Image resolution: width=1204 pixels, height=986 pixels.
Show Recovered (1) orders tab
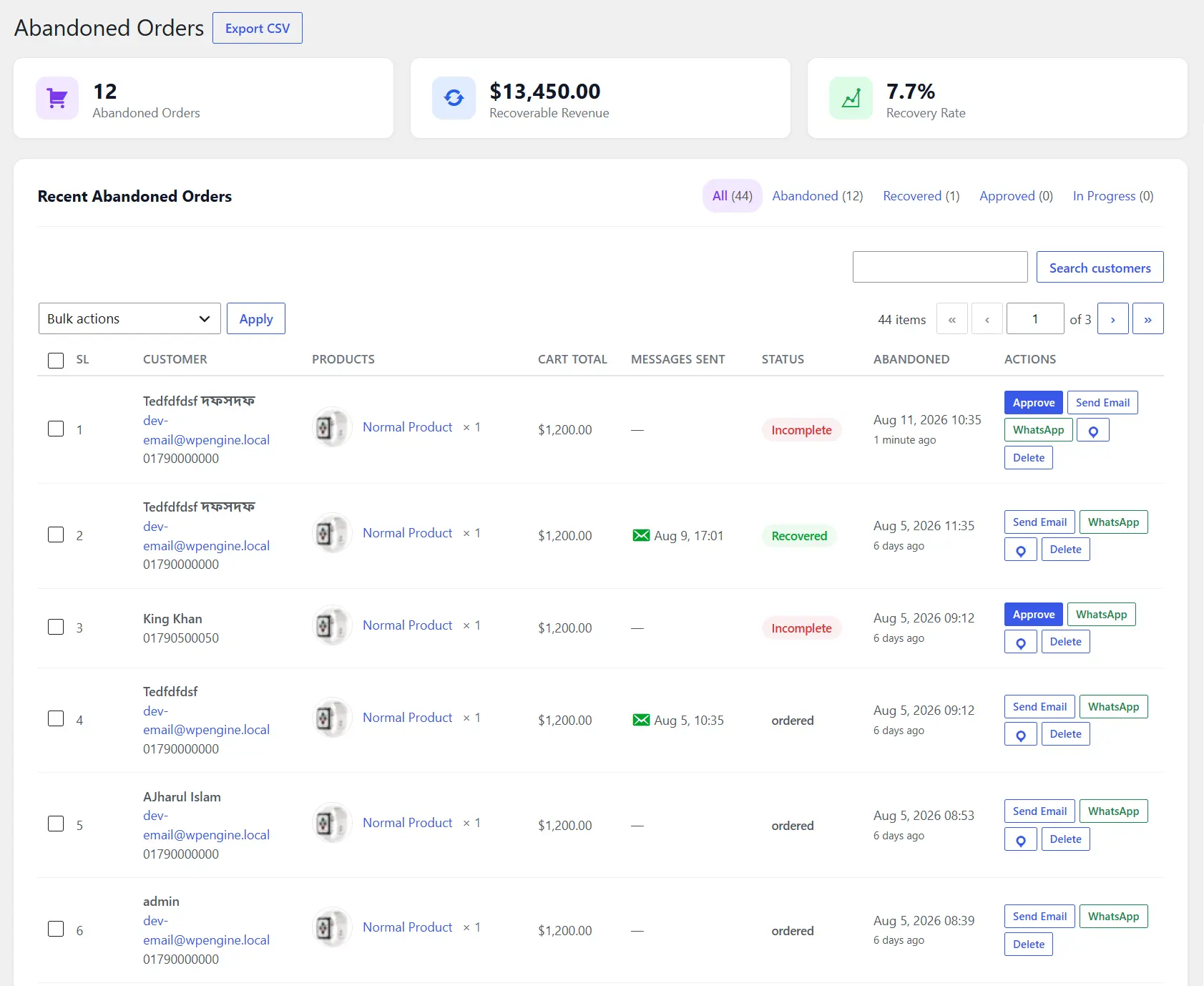[921, 196]
